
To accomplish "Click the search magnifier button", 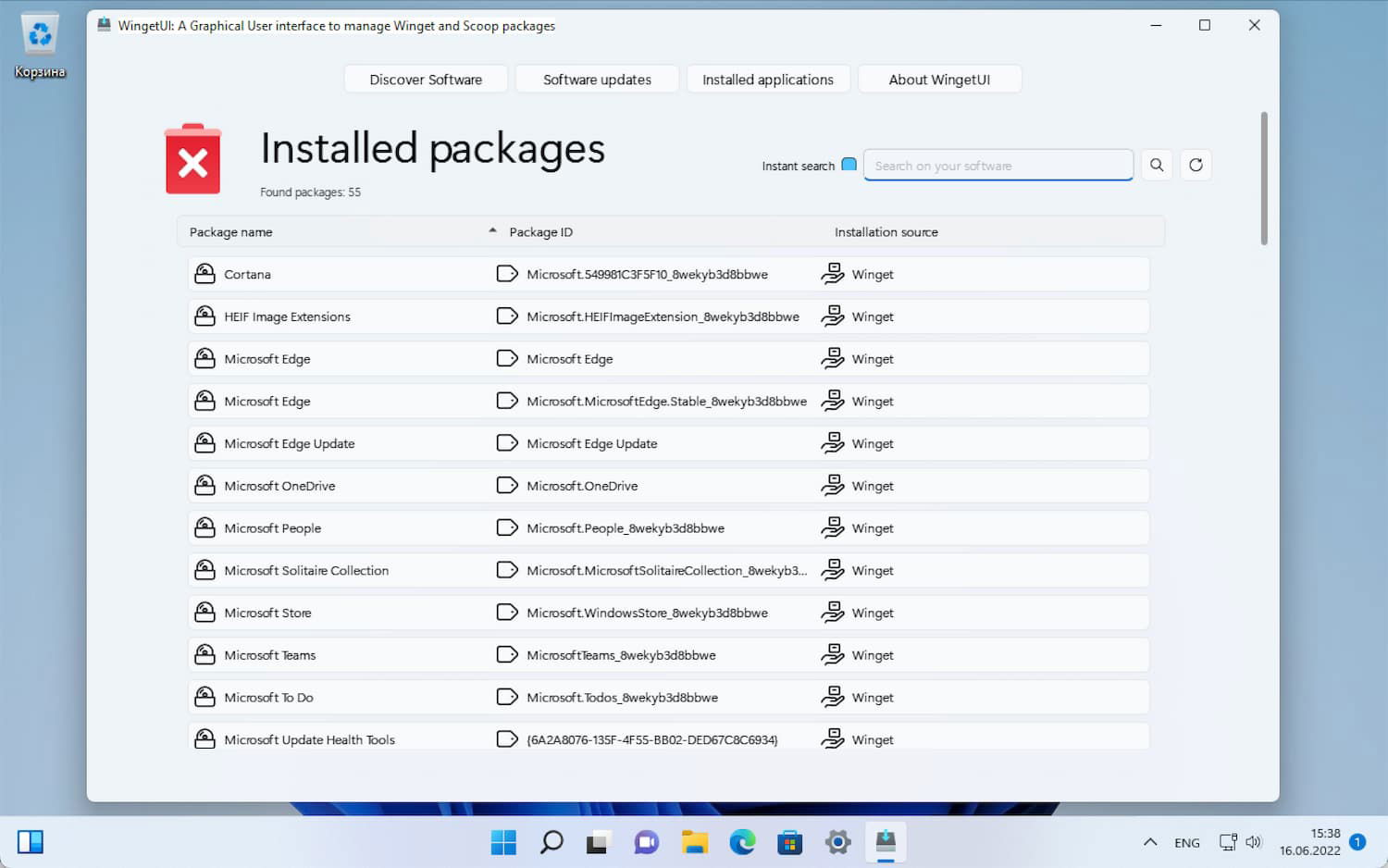I will click(x=1157, y=166).
